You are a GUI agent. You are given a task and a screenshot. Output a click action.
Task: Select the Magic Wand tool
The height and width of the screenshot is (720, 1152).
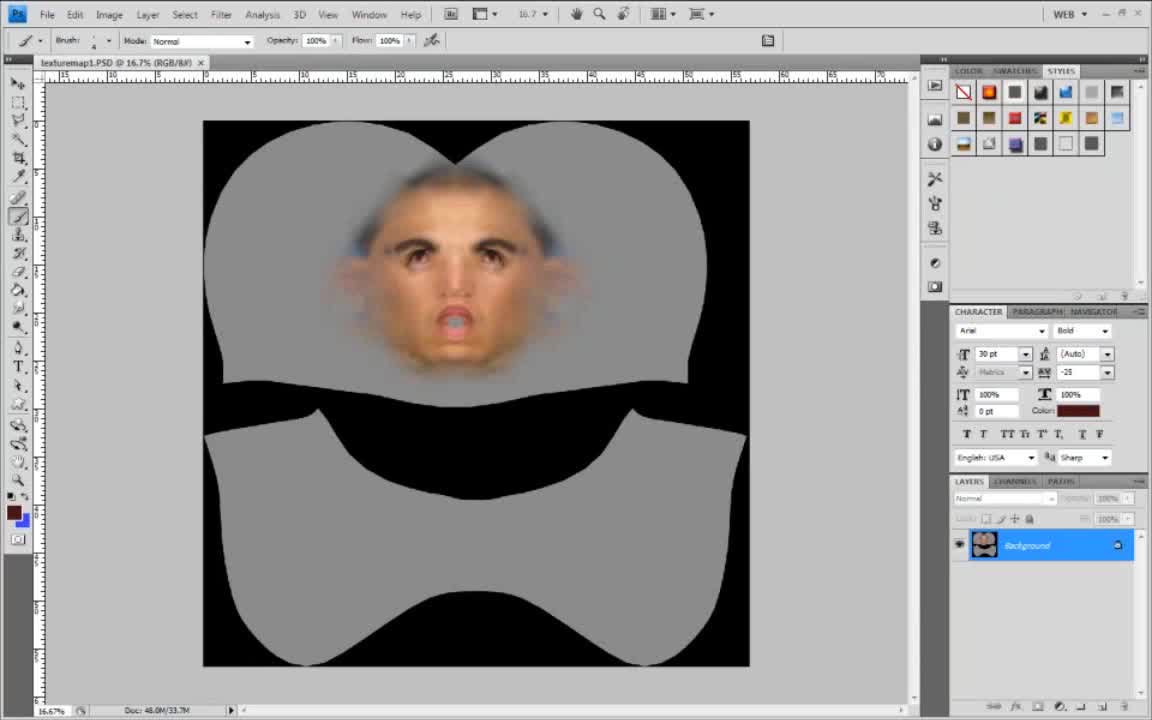click(18, 139)
